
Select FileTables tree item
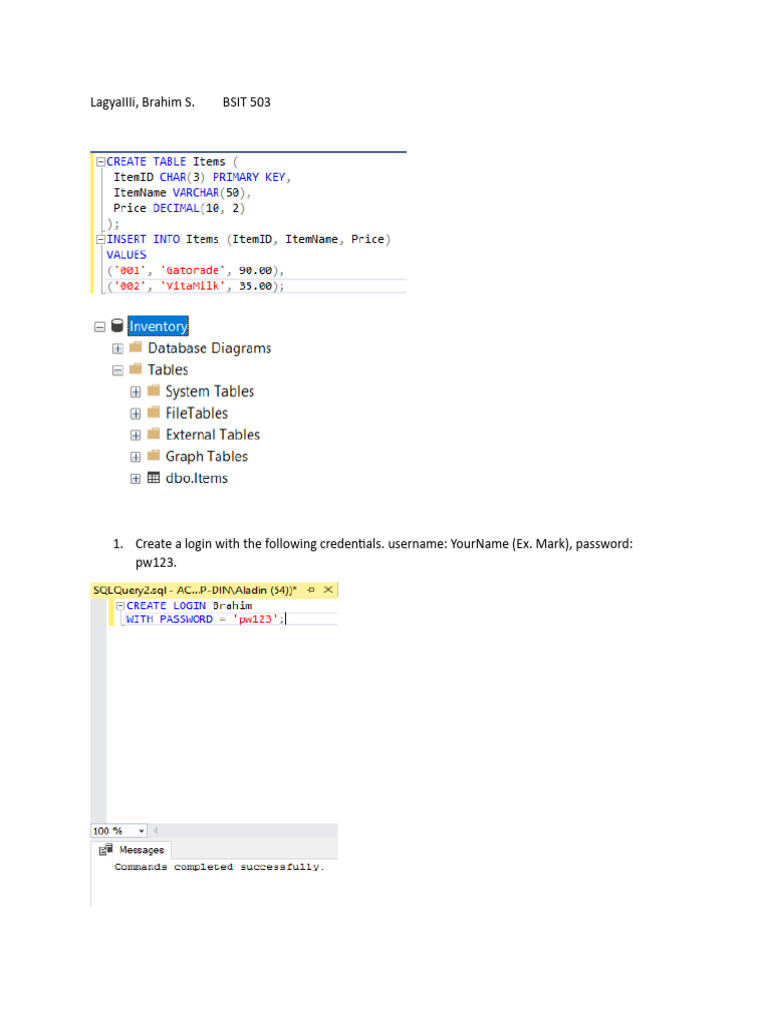click(197, 413)
